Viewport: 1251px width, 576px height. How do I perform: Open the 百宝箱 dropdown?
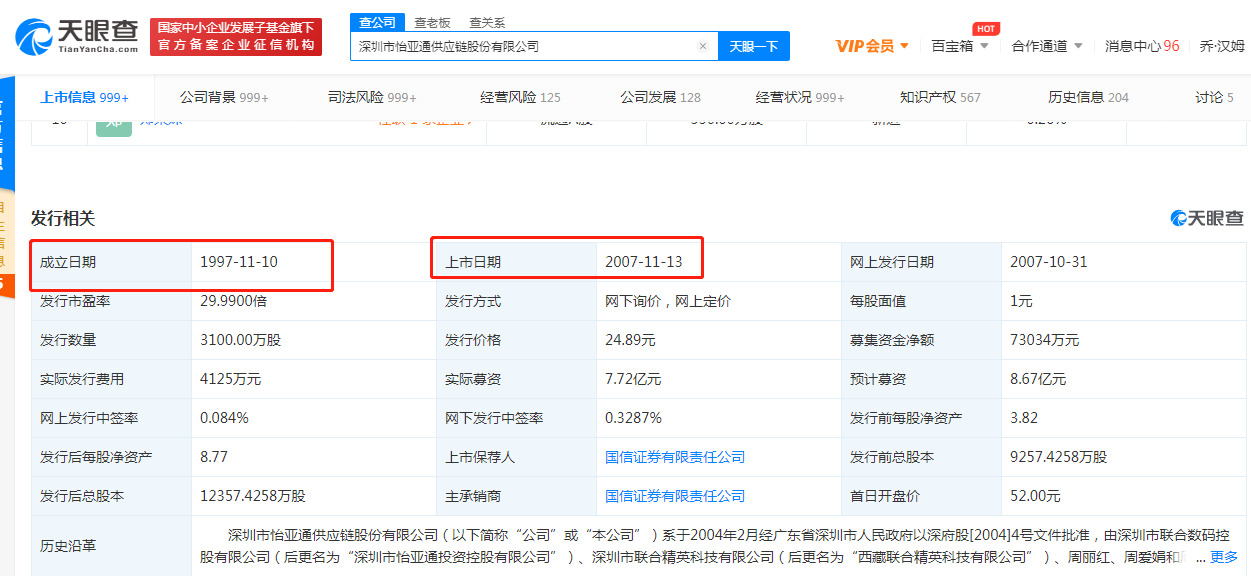pyautogui.click(x=960, y=46)
